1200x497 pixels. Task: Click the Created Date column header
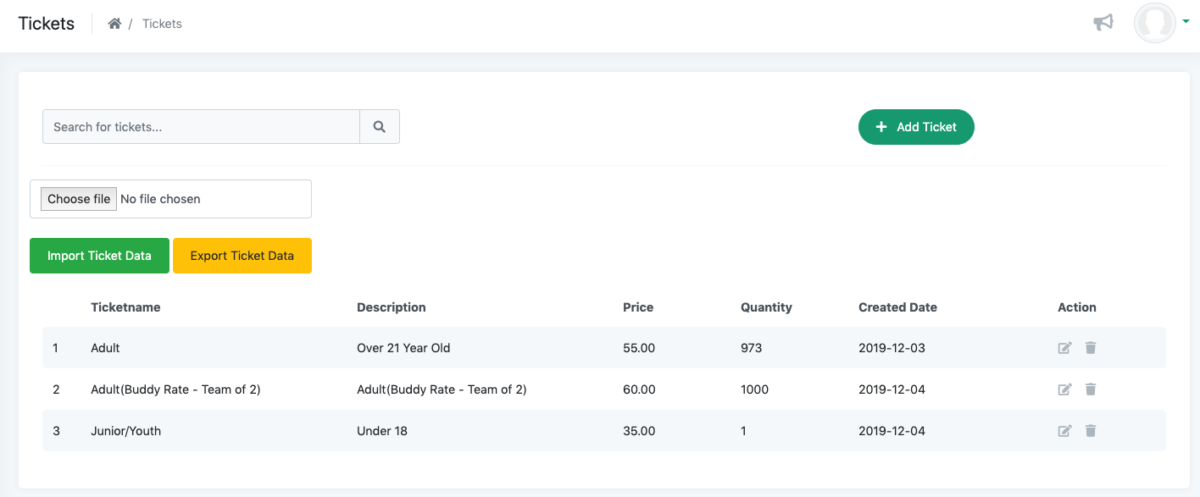(x=897, y=307)
